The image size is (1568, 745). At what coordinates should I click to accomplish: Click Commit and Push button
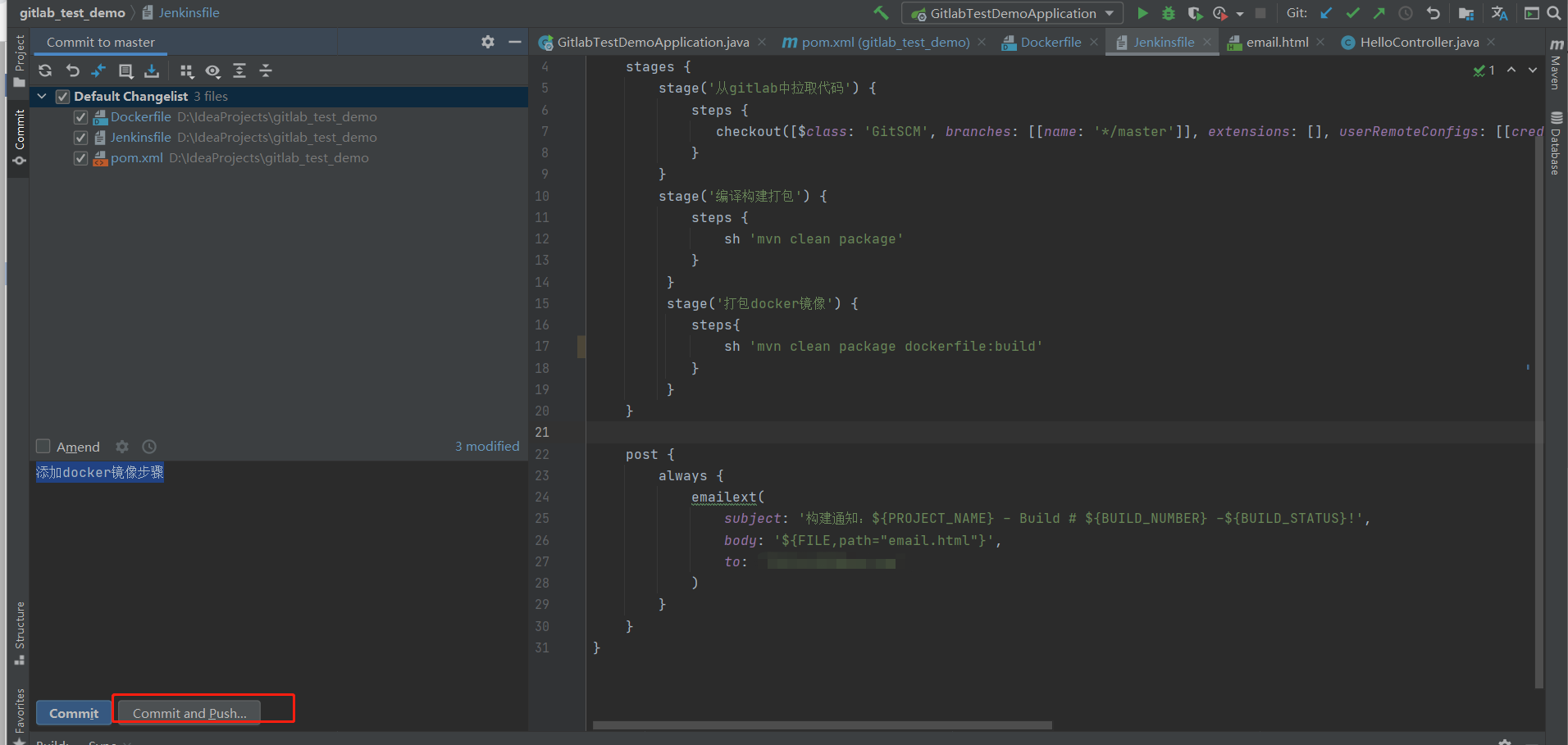(x=189, y=713)
